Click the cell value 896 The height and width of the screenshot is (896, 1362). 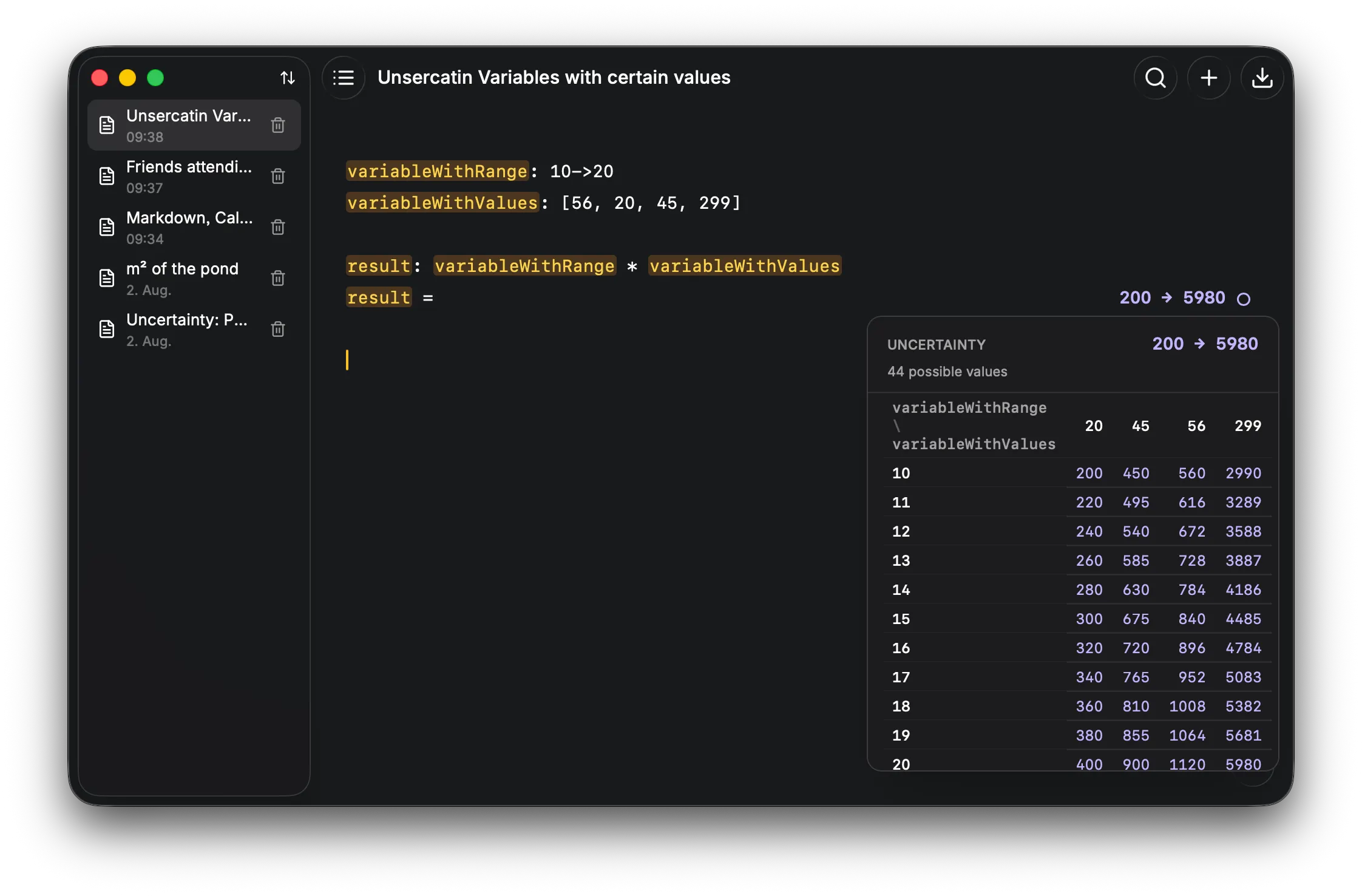point(1192,648)
